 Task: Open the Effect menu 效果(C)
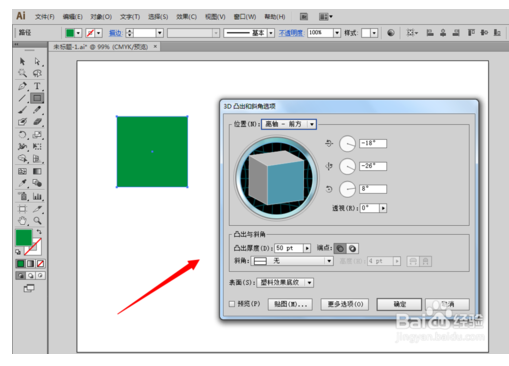[186, 17]
